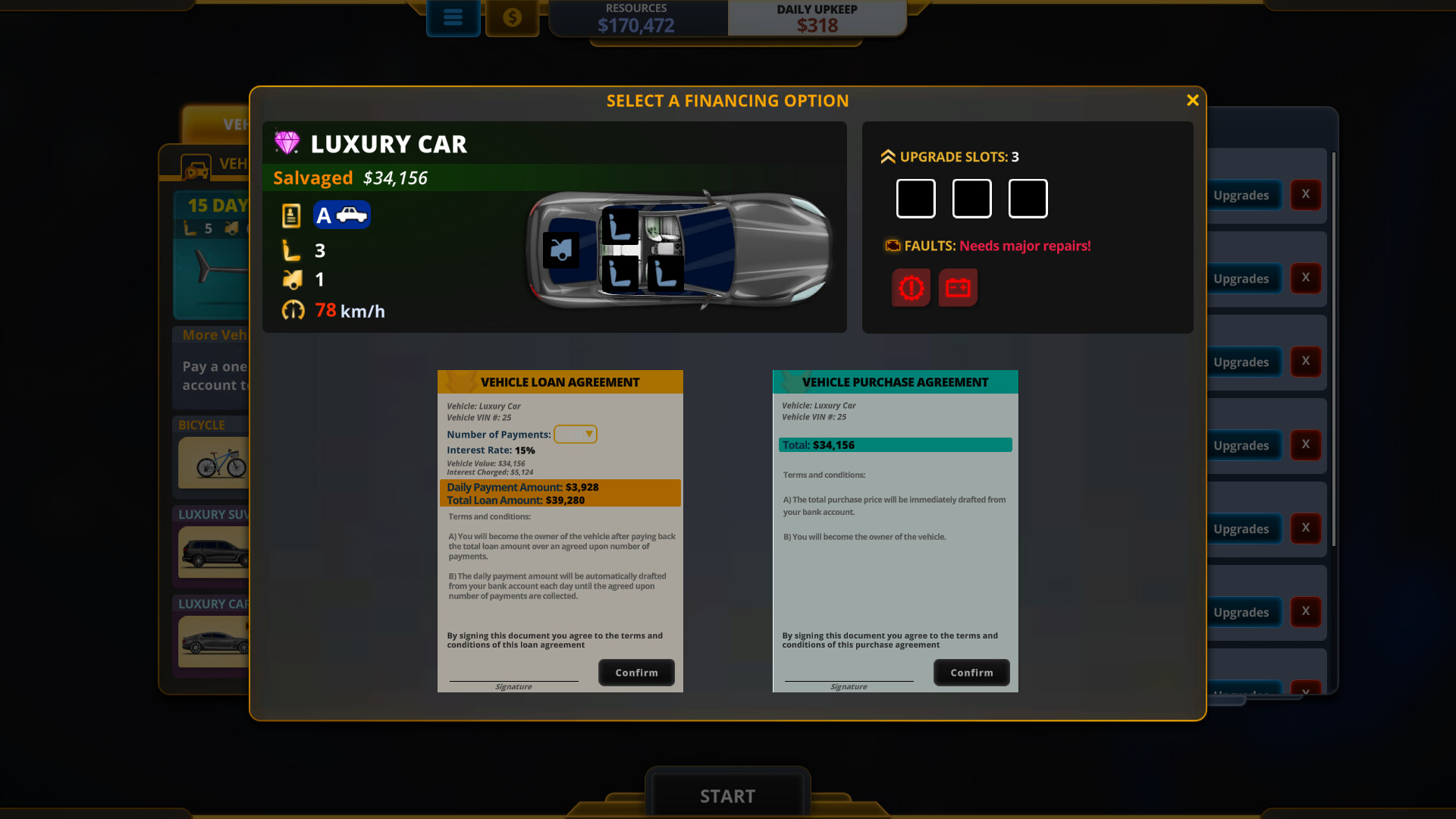Viewport: 1456px width, 819px height.
Task: Click the first empty upgrade slot
Action: [x=916, y=198]
